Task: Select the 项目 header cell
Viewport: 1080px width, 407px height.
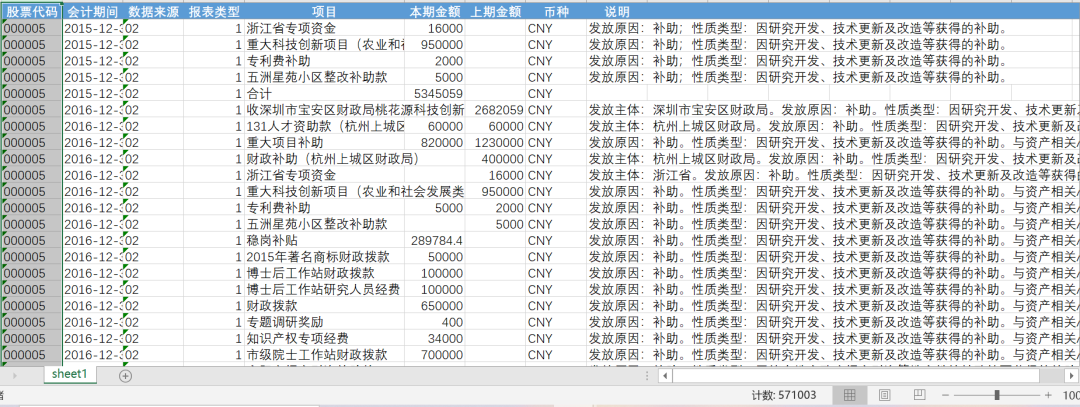Action: click(324, 12)
